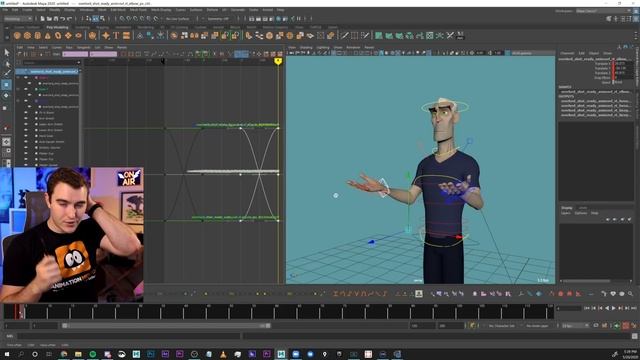Open the Modeling menu set dropdown
The height and width of the screenshot is (360, 640).
pos(18,19)
